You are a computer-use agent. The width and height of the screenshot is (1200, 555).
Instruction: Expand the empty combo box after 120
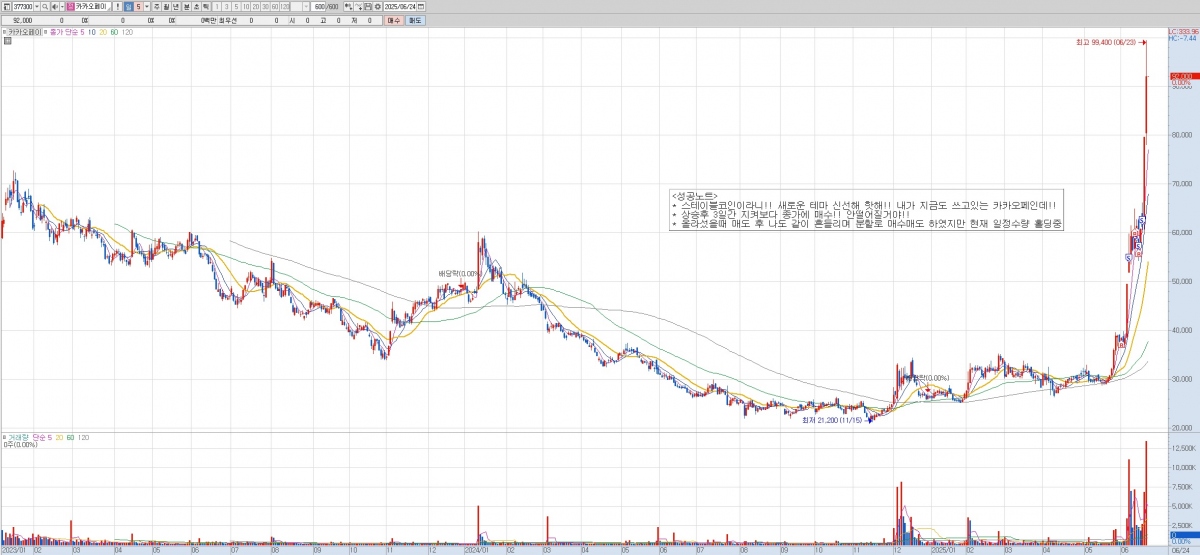coord(304,6)
